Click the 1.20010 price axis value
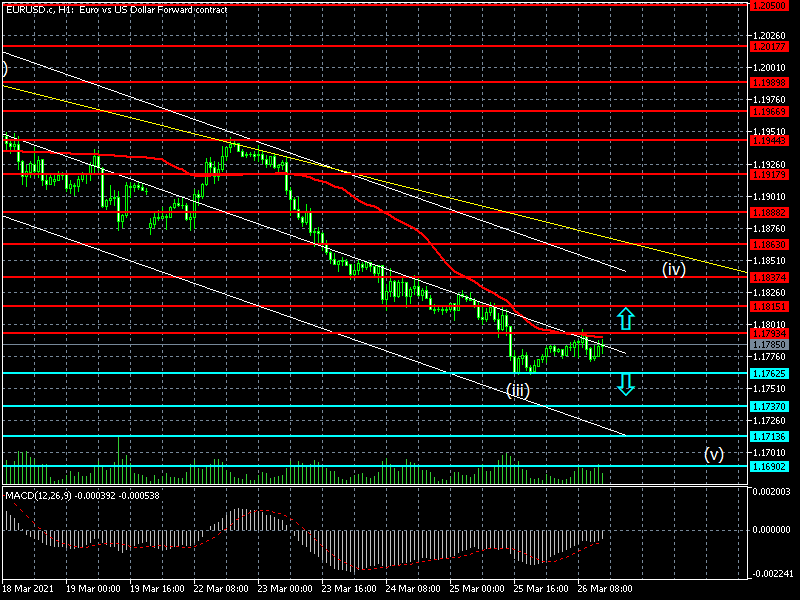The image size is (800, 600). [769, 68]
